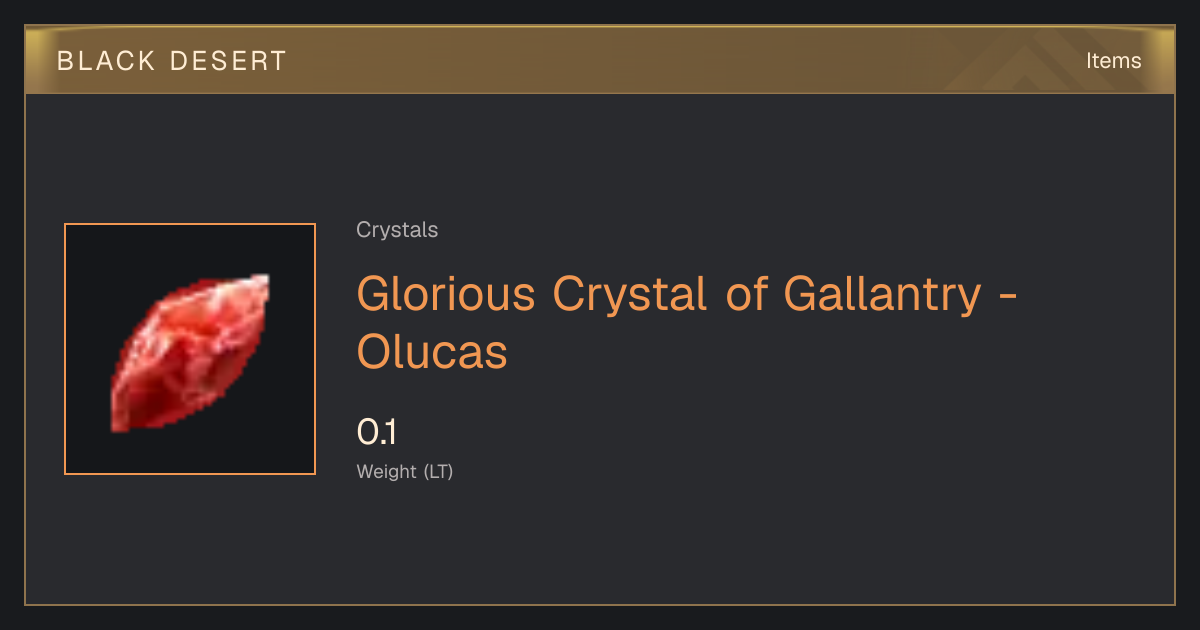Click the BLACK DESERT logo text
Screen dimensions: 1200x630
point(172,61)
